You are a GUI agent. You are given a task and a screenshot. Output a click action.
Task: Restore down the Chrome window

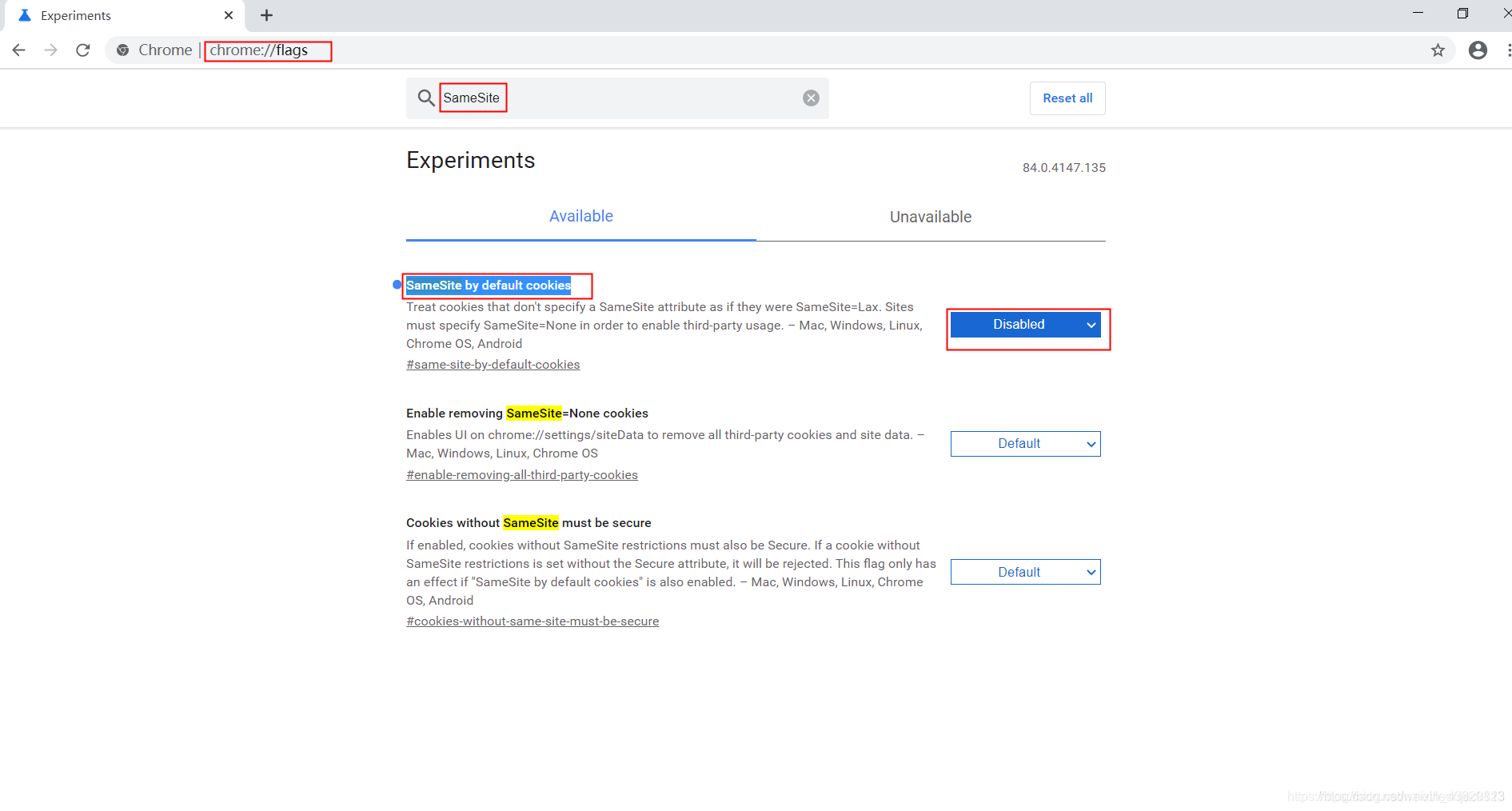pyautogui.click(x=1462, y=14)
